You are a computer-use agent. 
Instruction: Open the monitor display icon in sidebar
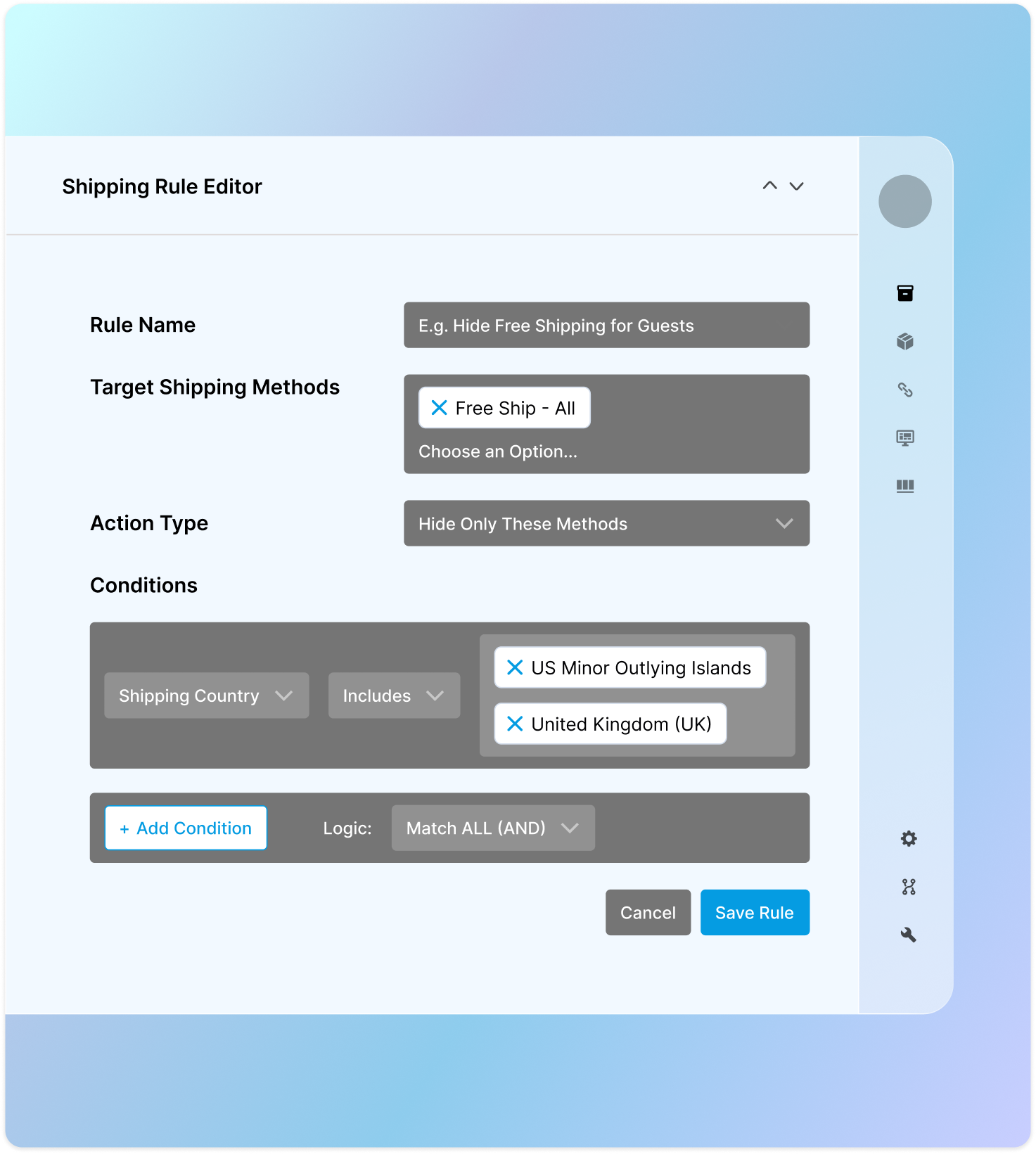(x=905, y=438)
